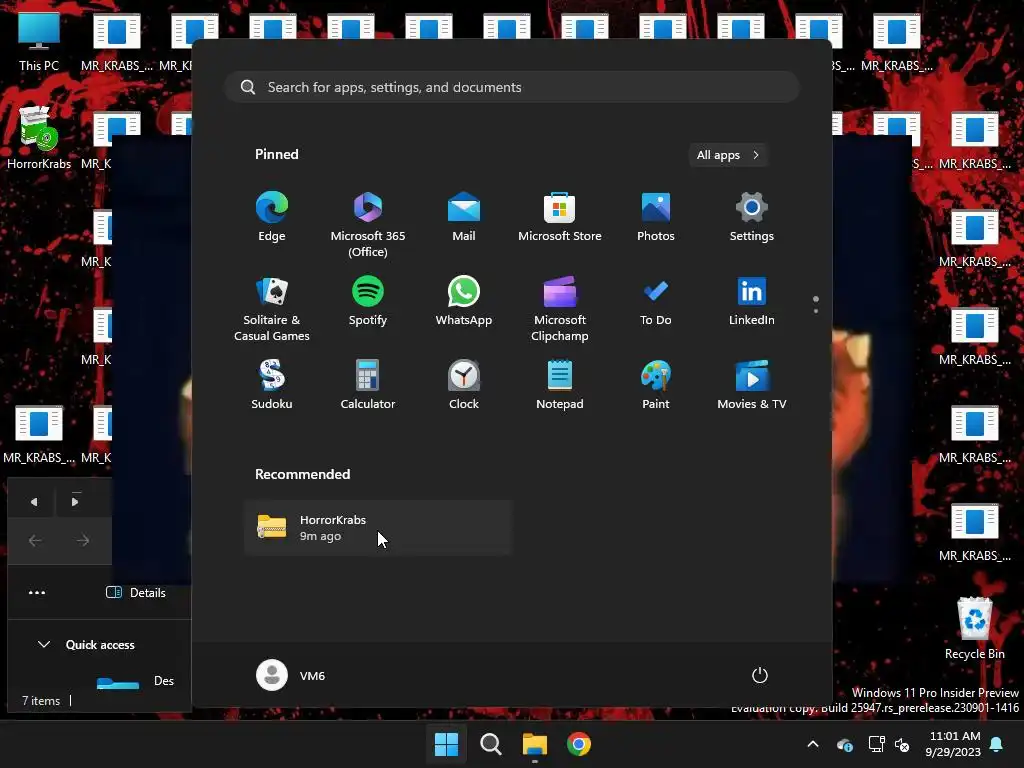1024x768 pixels.
Task: Launch Spotify from Start menu
Action: [x=368, y=301]
